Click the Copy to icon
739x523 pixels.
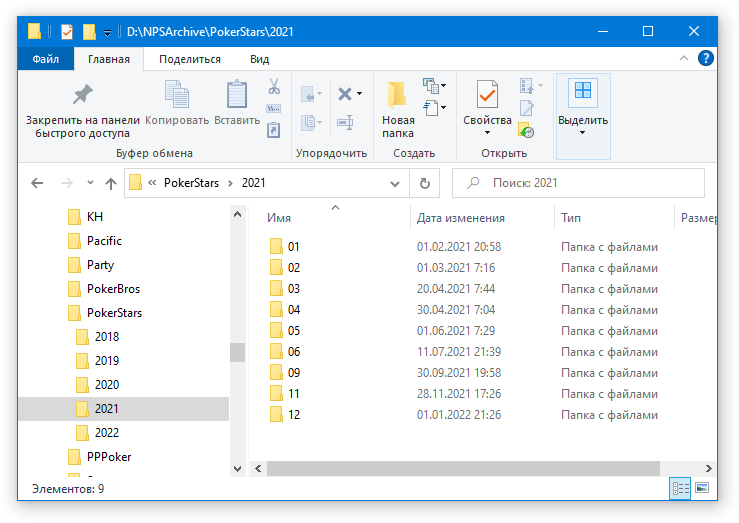[x=308, y=123]
